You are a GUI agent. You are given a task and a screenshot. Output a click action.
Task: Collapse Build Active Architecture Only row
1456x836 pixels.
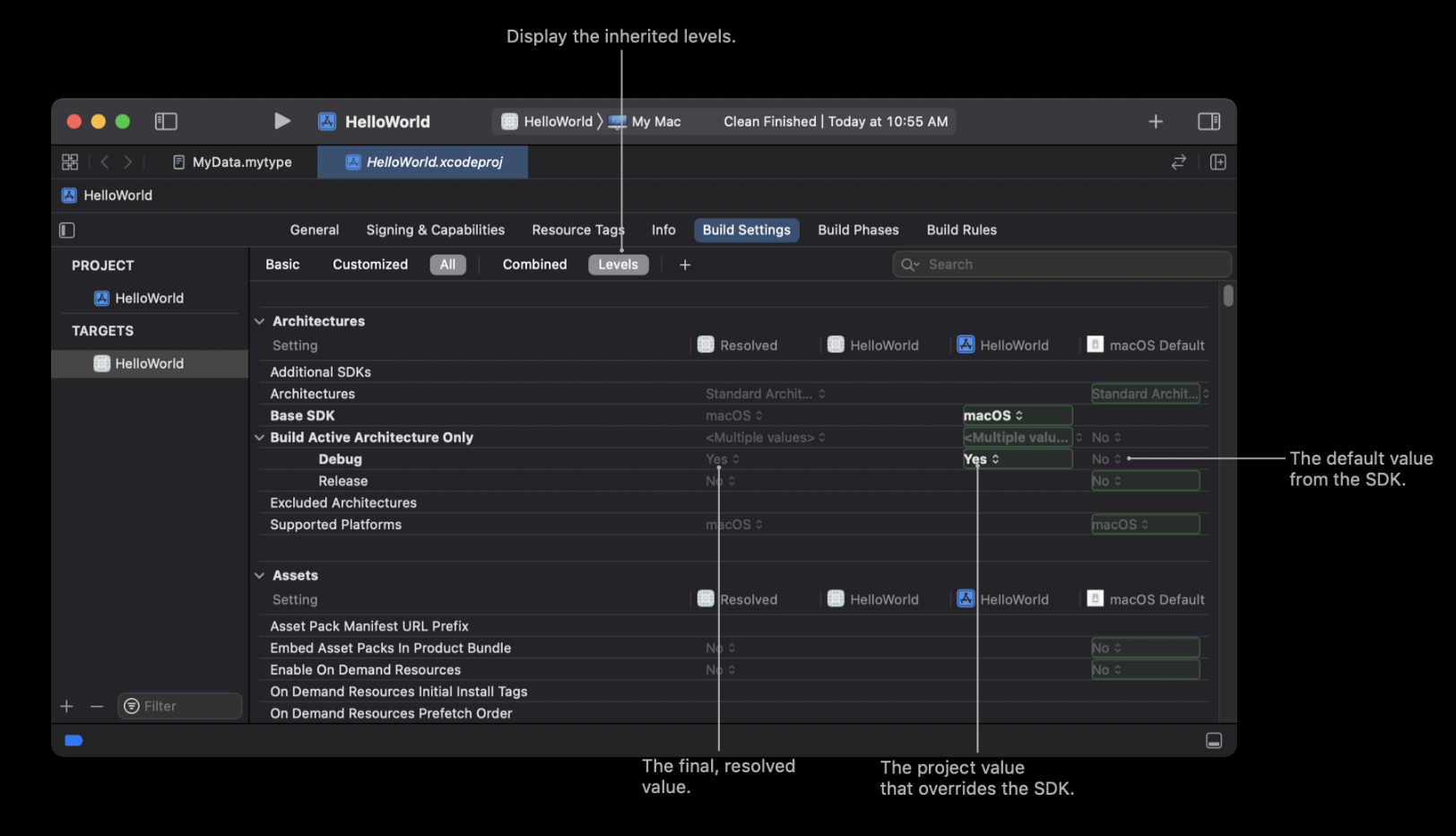point(259,437)
